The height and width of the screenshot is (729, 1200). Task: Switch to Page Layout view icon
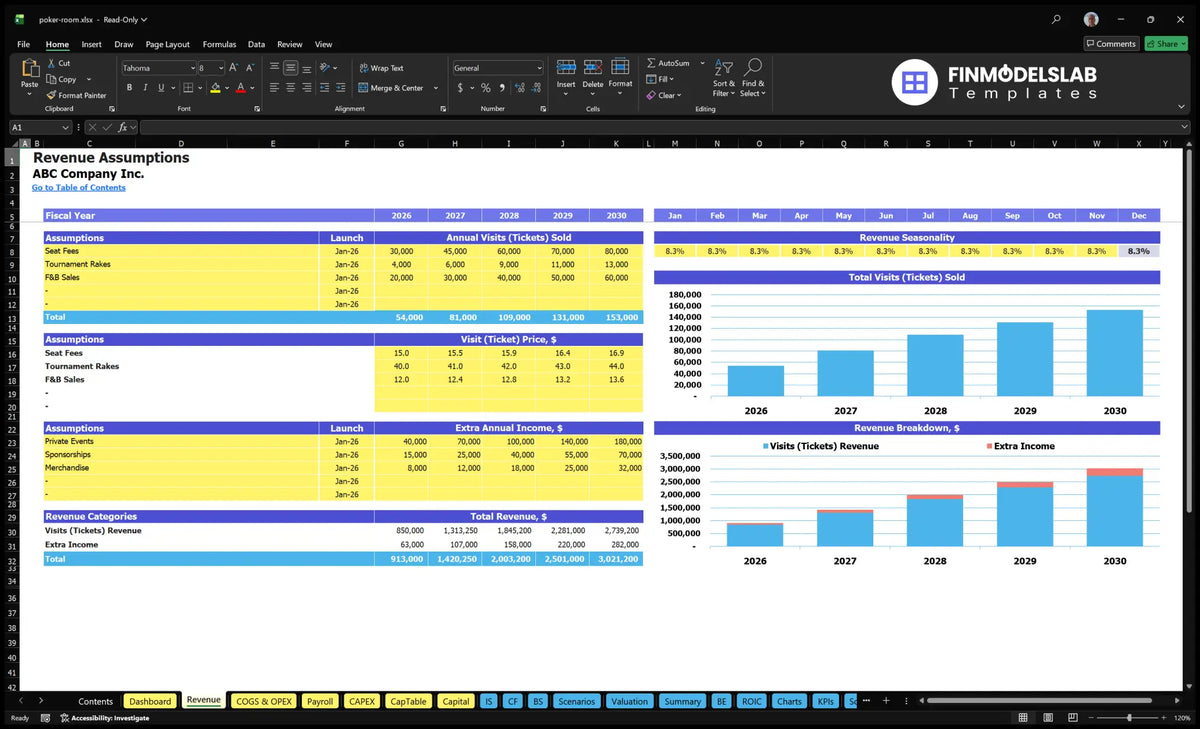[1046, 718]
